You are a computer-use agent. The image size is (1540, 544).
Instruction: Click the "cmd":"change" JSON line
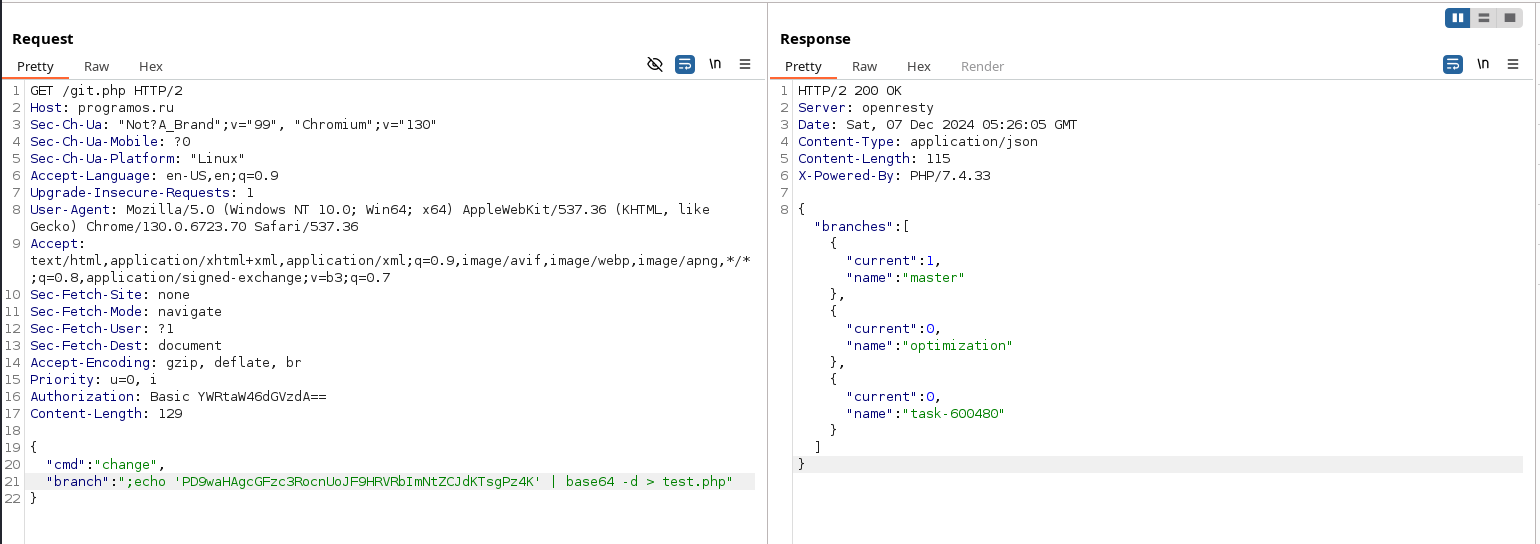coord(105,464)
